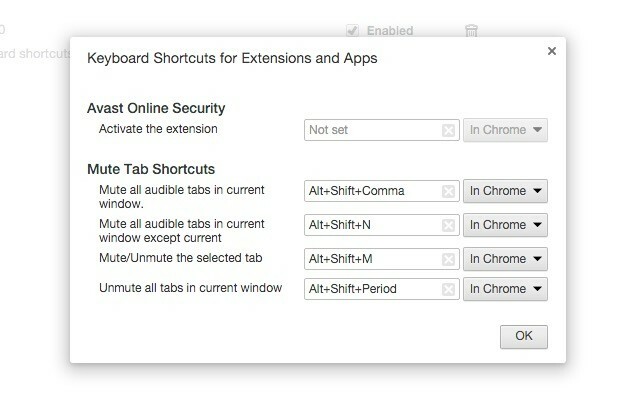Clear the Avast Not set shortcut field
Viewport: 640px width, 400px height.
448,130
